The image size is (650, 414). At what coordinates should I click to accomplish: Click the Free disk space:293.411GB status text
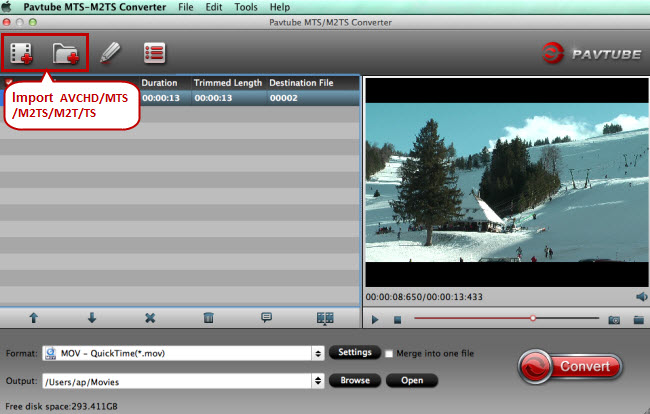(61, 406)
